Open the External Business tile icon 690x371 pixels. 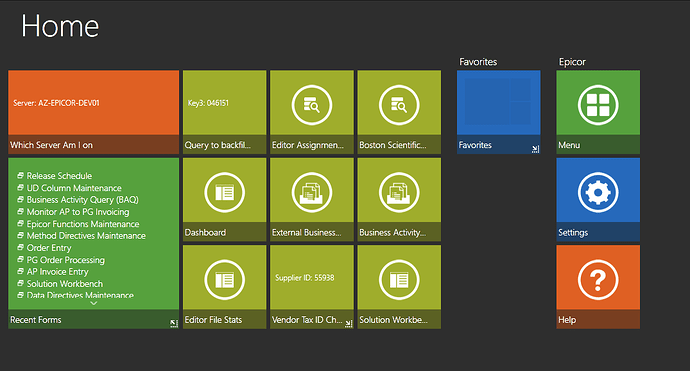coord(312,192)
